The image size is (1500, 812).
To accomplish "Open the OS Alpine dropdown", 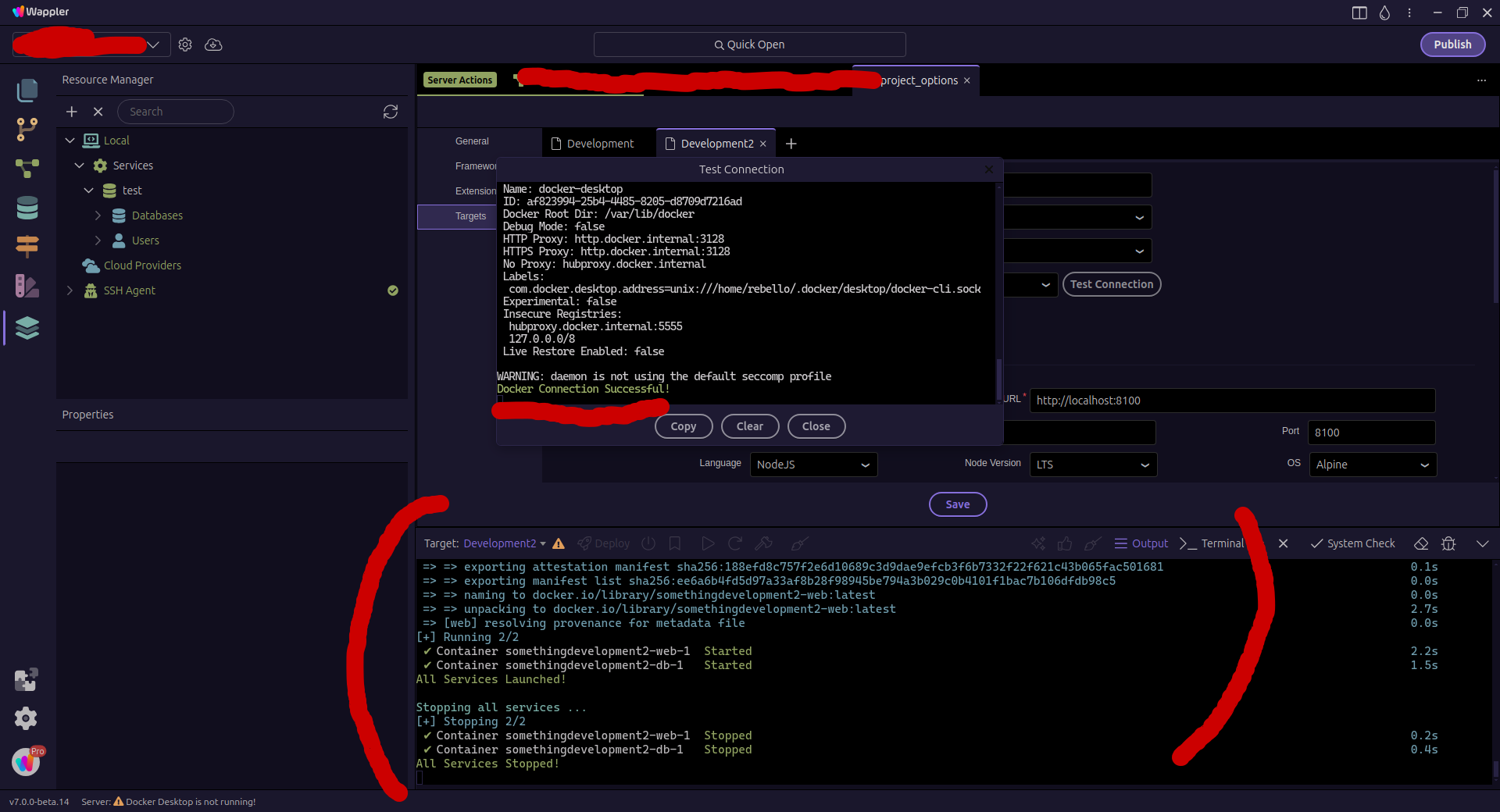I will point(1373,465).
